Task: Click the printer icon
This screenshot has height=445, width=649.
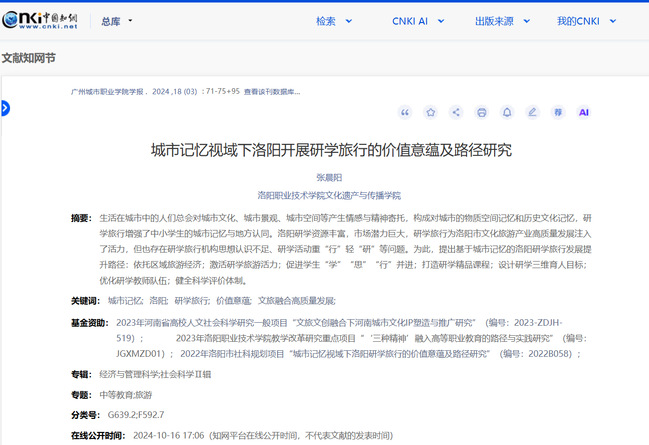Action: [x=482, y=113]
